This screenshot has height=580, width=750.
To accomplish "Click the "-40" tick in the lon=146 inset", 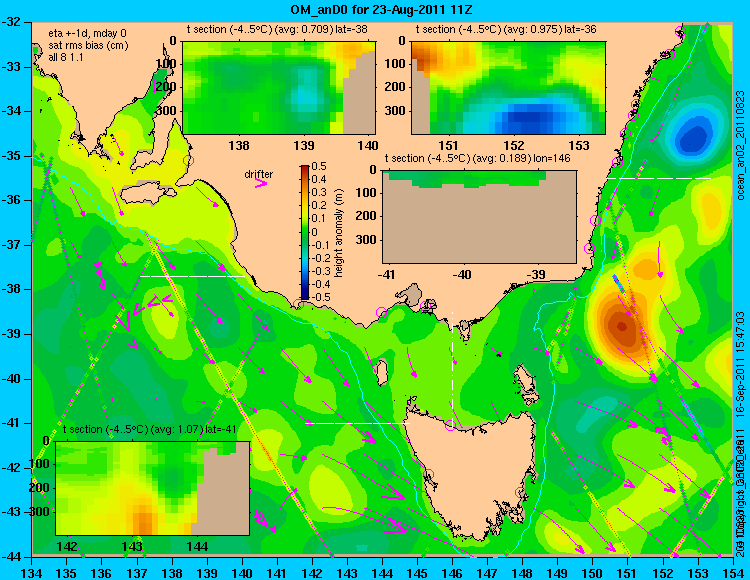I will pos(462,274).
